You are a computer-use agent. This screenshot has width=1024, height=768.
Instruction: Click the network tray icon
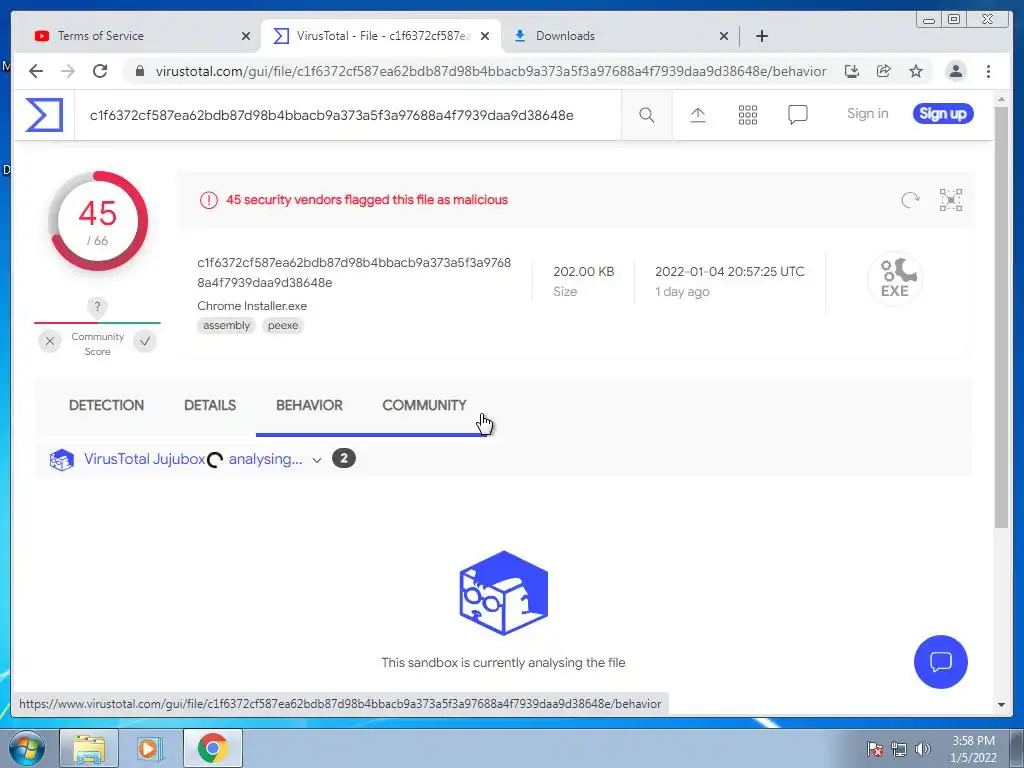click(899, 749)
